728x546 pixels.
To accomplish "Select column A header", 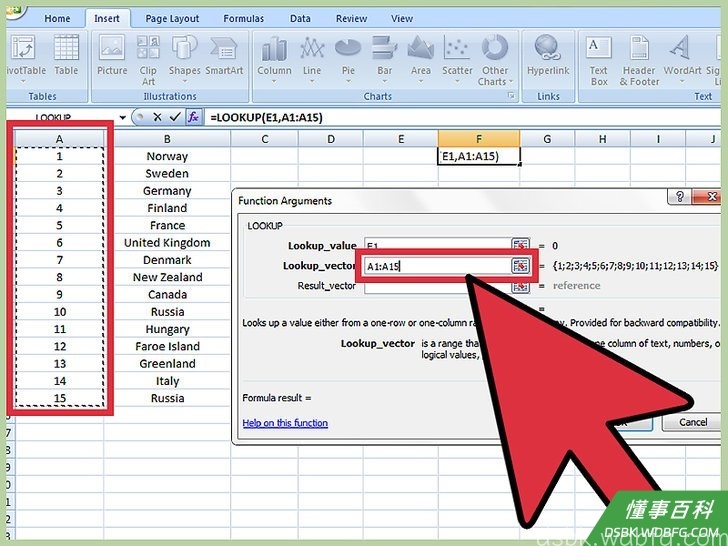I will (59, 139).
